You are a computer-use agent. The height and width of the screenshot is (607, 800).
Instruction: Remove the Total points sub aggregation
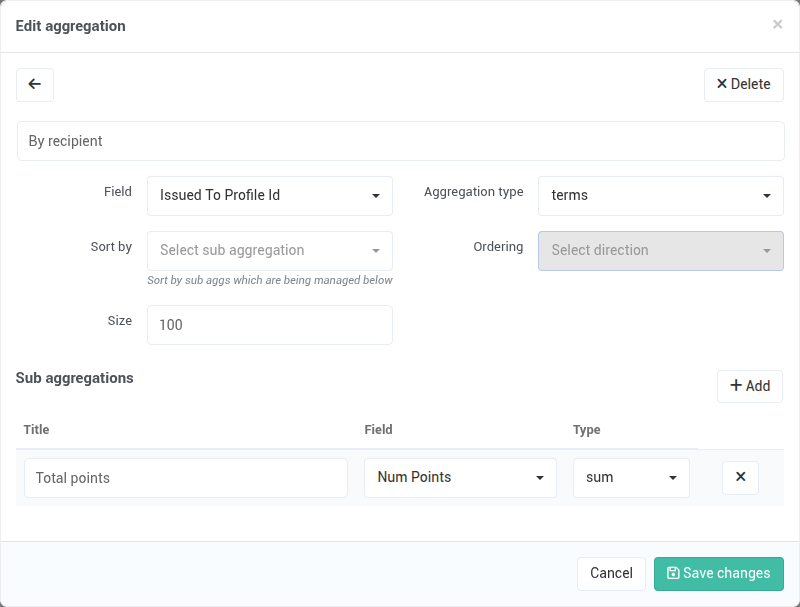tap(740, 478)
